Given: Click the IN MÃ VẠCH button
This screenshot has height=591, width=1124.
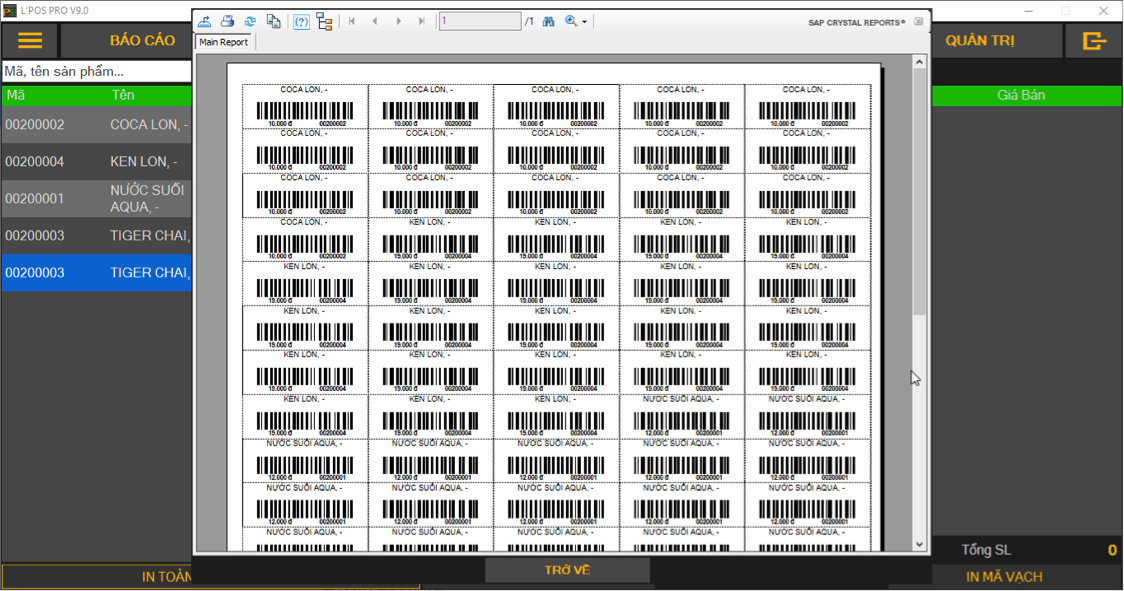Looking at the screenshot, I should click(1004, 577).
